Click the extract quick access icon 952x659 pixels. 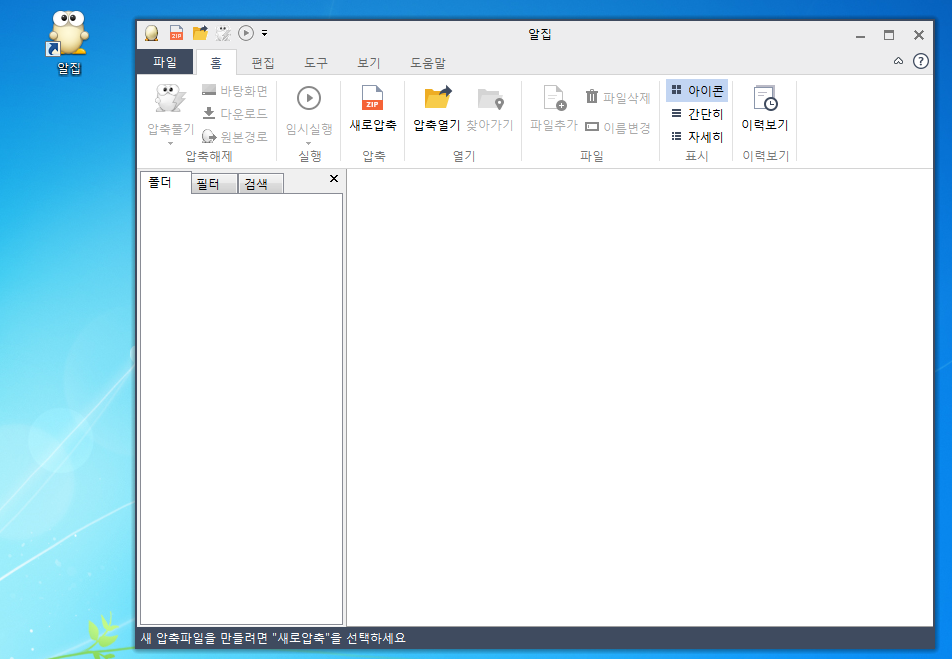223,33
